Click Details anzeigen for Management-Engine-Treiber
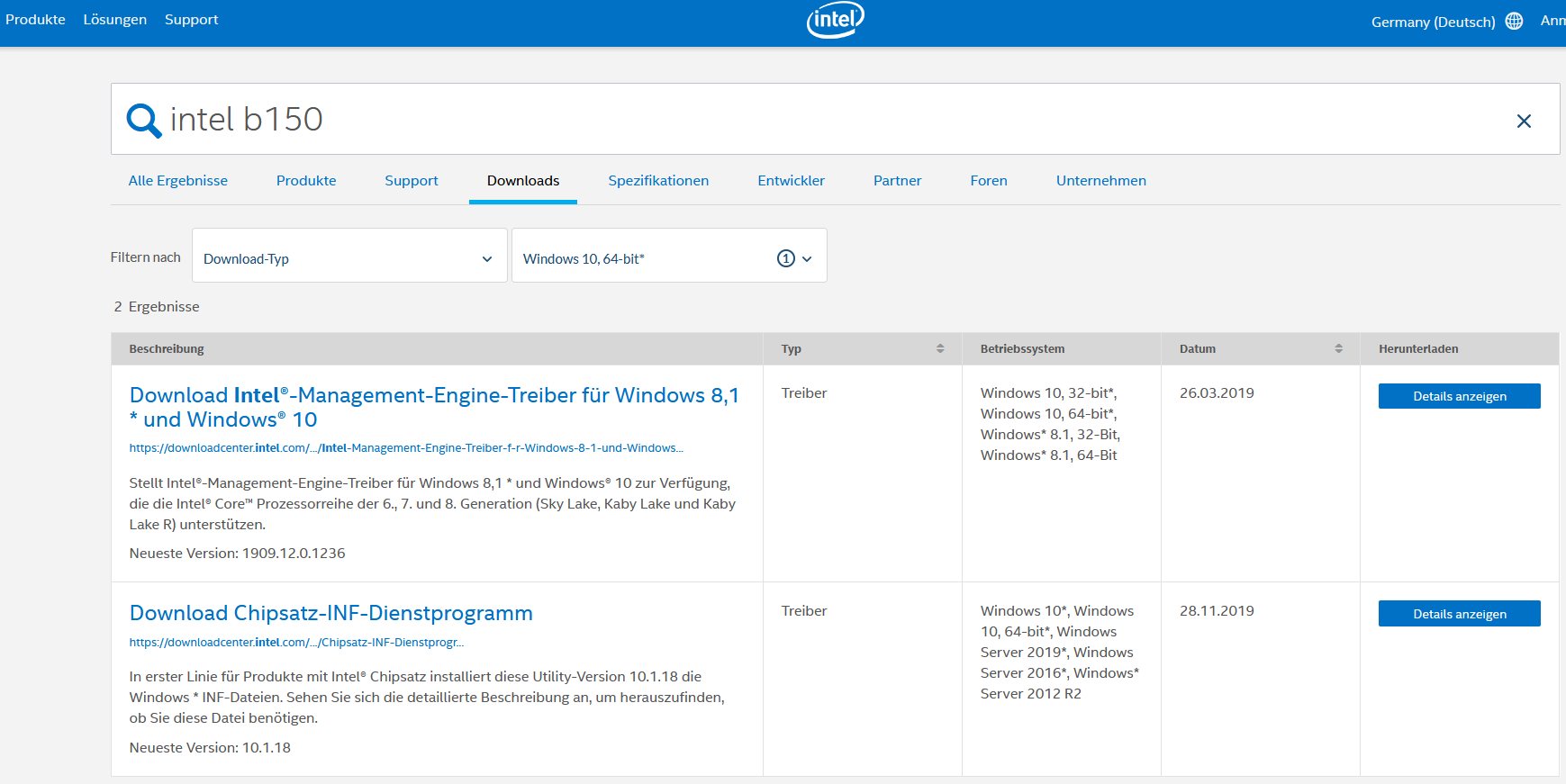Image resolution: width=1566 pixels, height=784 pixels. point(1459,396)
